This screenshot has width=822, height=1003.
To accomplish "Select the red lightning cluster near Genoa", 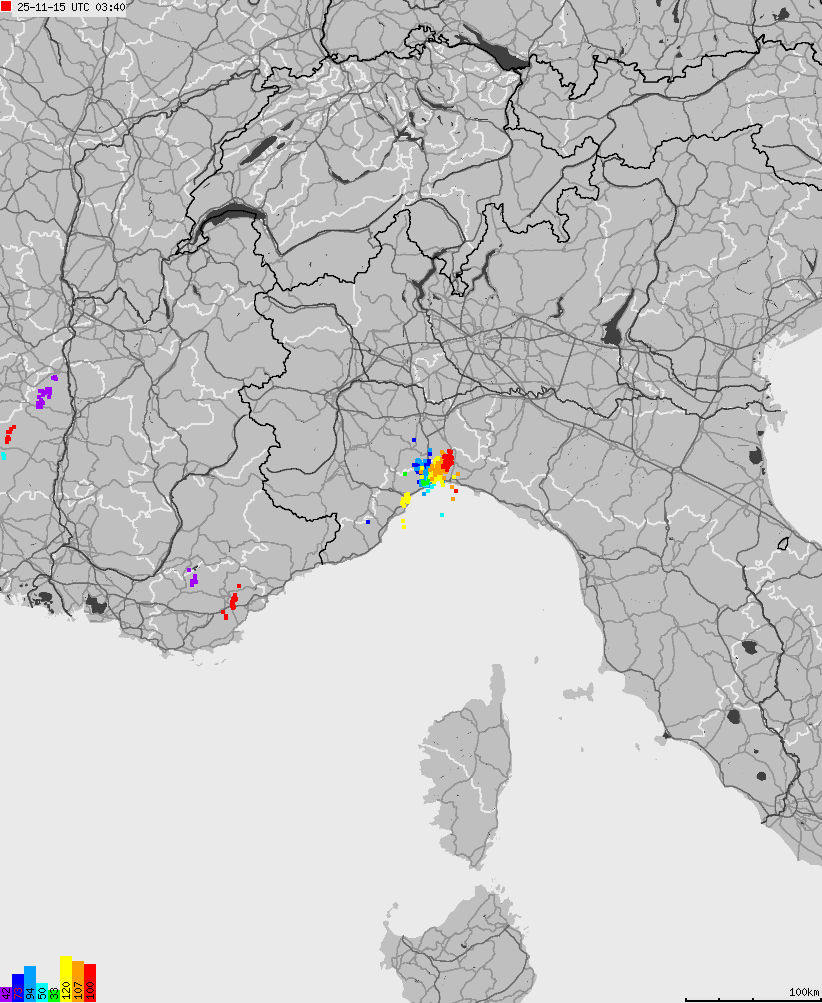I will [448, 461].
